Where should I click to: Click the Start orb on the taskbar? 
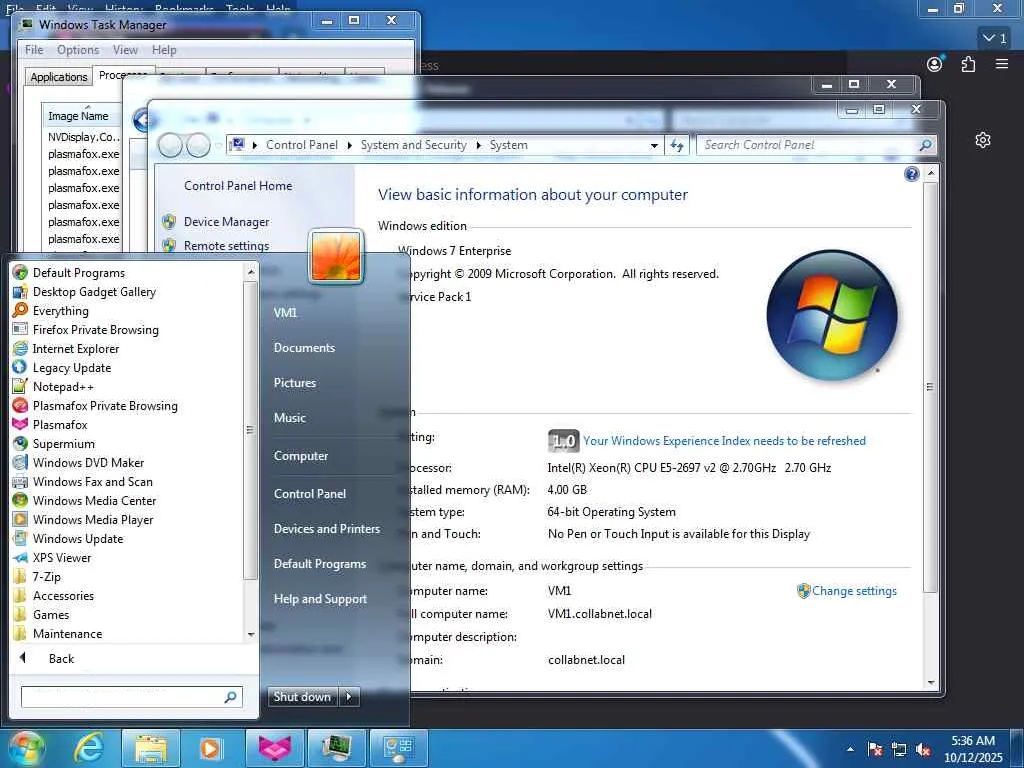point(26,748)
